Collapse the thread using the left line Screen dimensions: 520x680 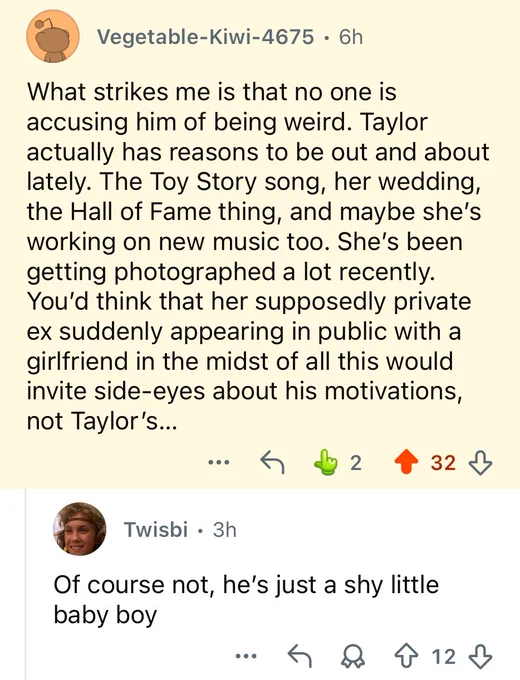coord(25,584)
